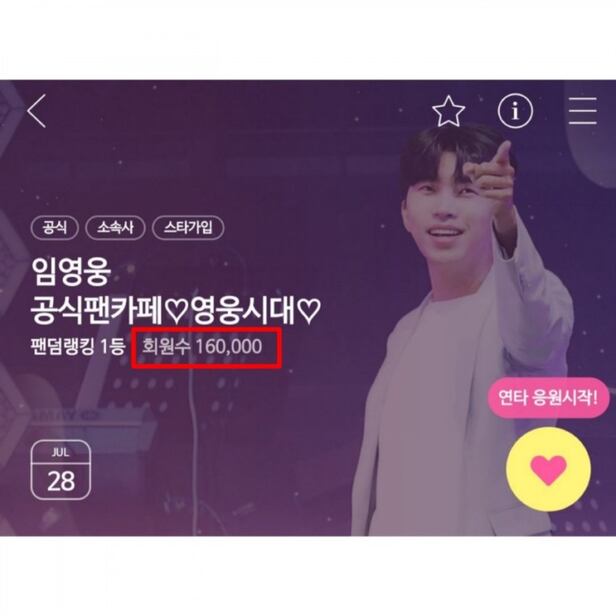This screenshot has height=616, width=616.
Task: Open the JUL 28 calendar icon
Action: point(60,470)
